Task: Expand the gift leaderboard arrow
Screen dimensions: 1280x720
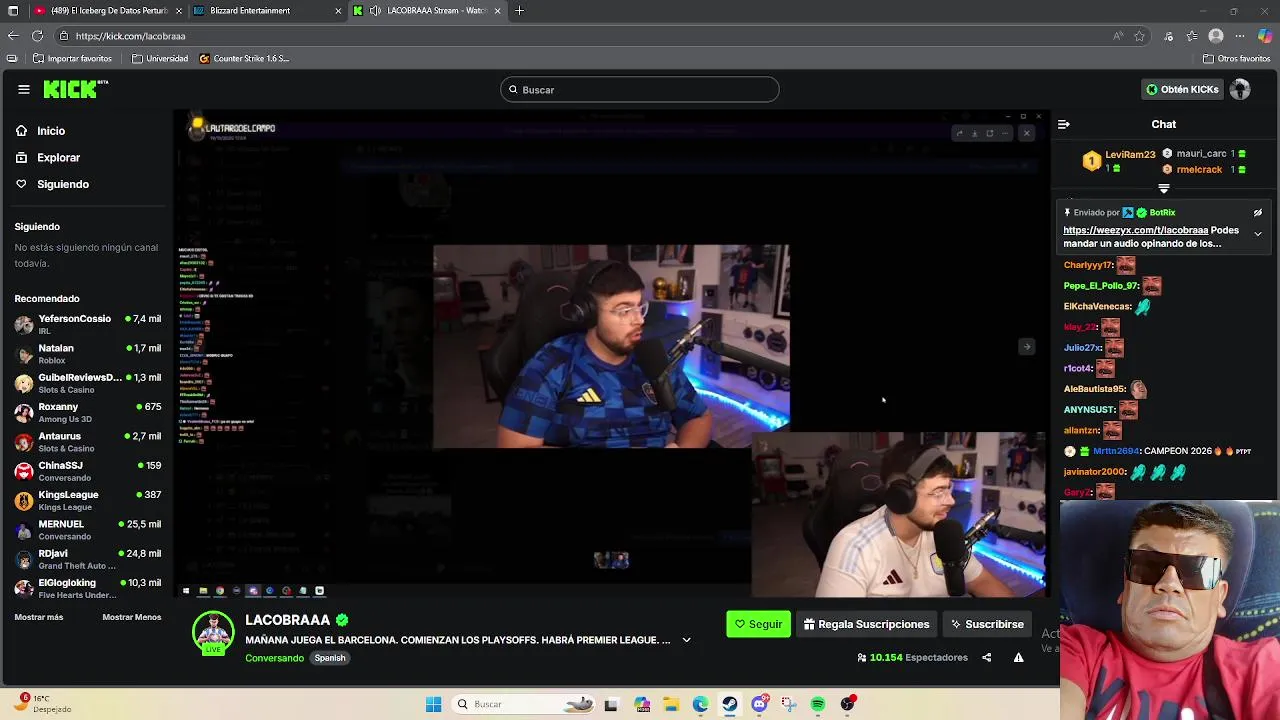Action: click(x=1164, y=188)
